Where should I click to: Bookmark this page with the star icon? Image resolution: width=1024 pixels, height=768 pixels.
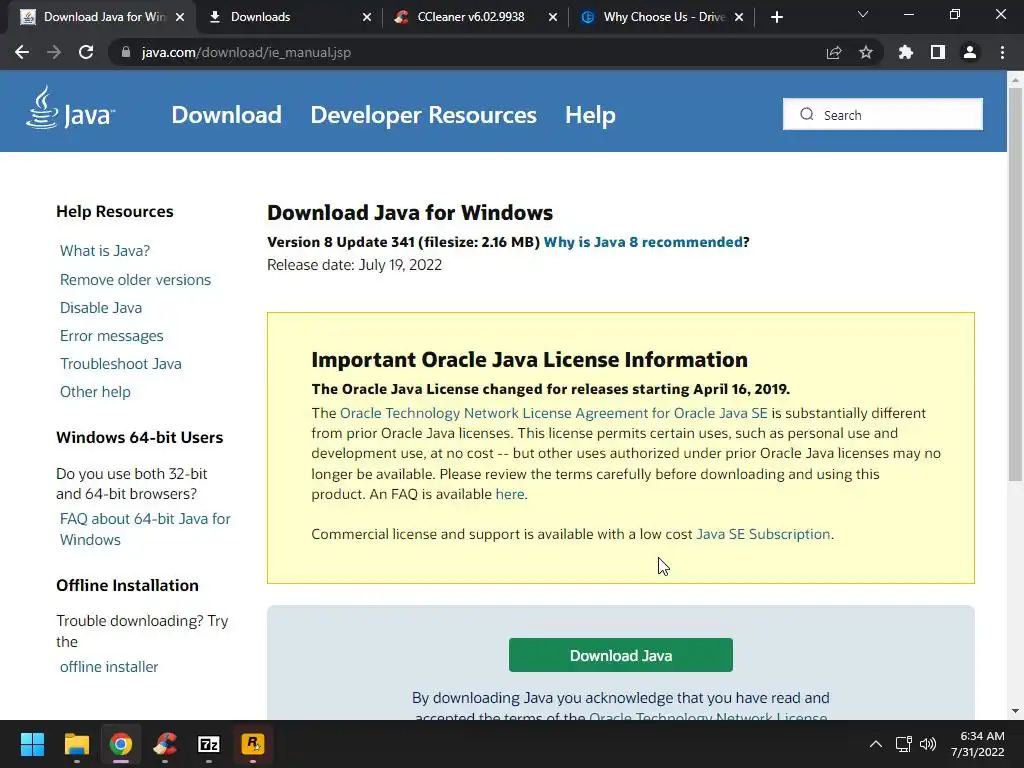coord(866,52)
